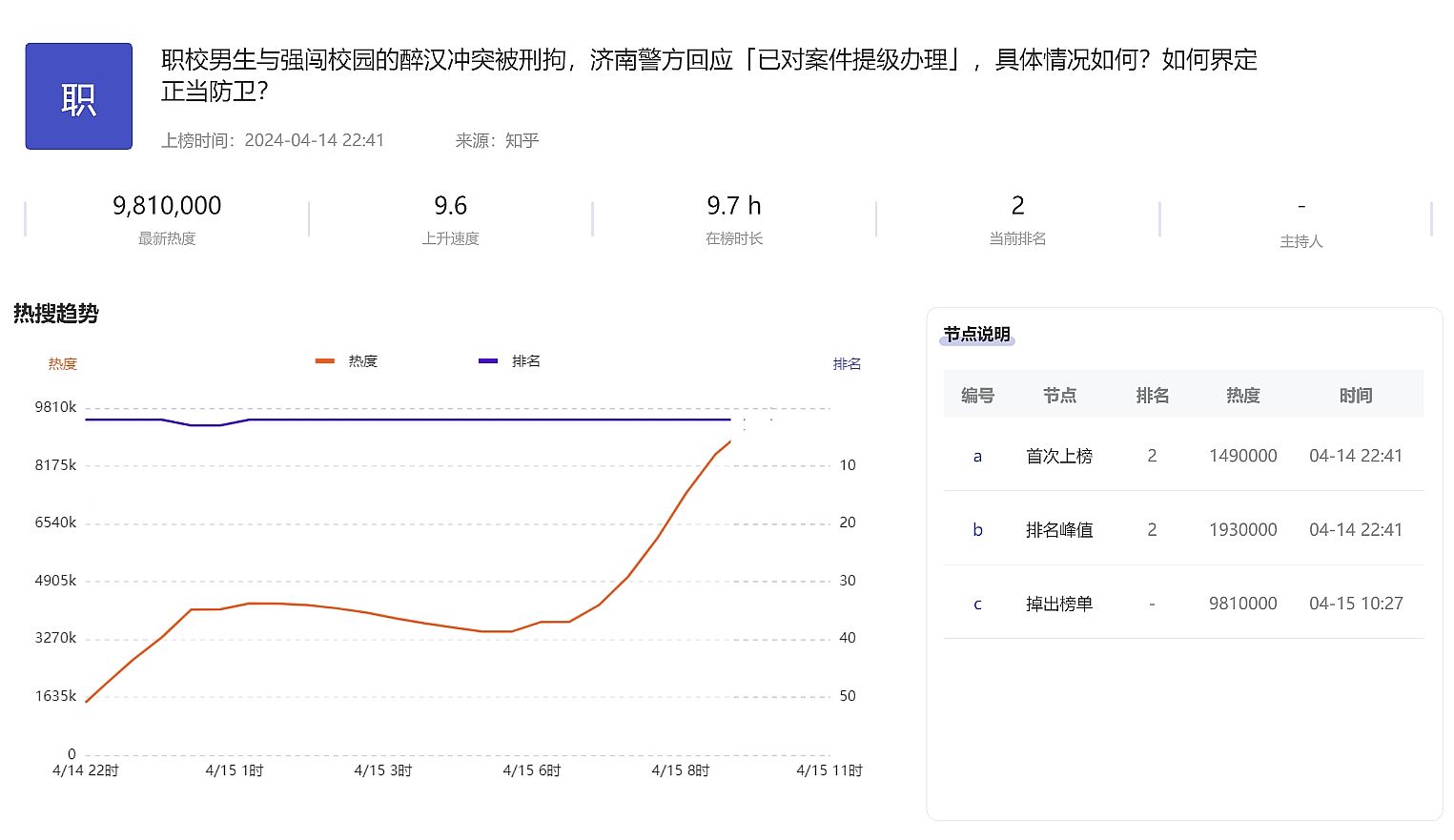Click the 当前排名 label
Image resolution: width=1454 pixels, height=840 pixels.
1017,238
